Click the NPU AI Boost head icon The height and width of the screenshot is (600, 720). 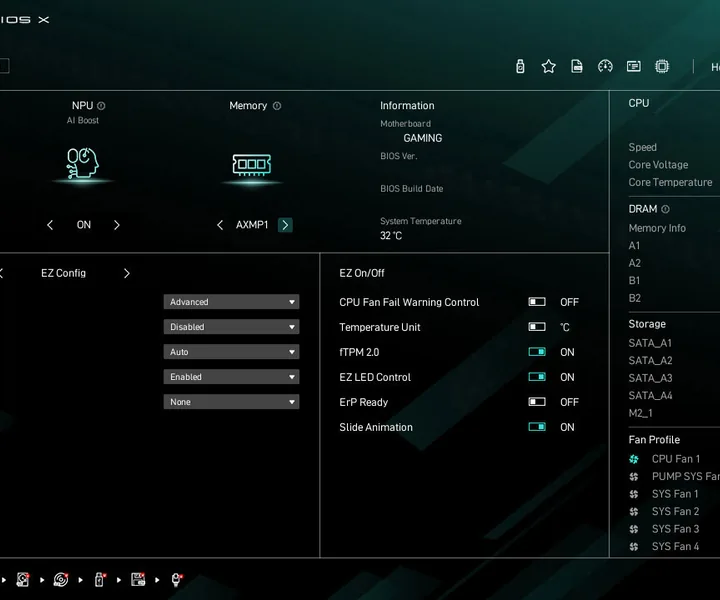[x=83, y=163]
